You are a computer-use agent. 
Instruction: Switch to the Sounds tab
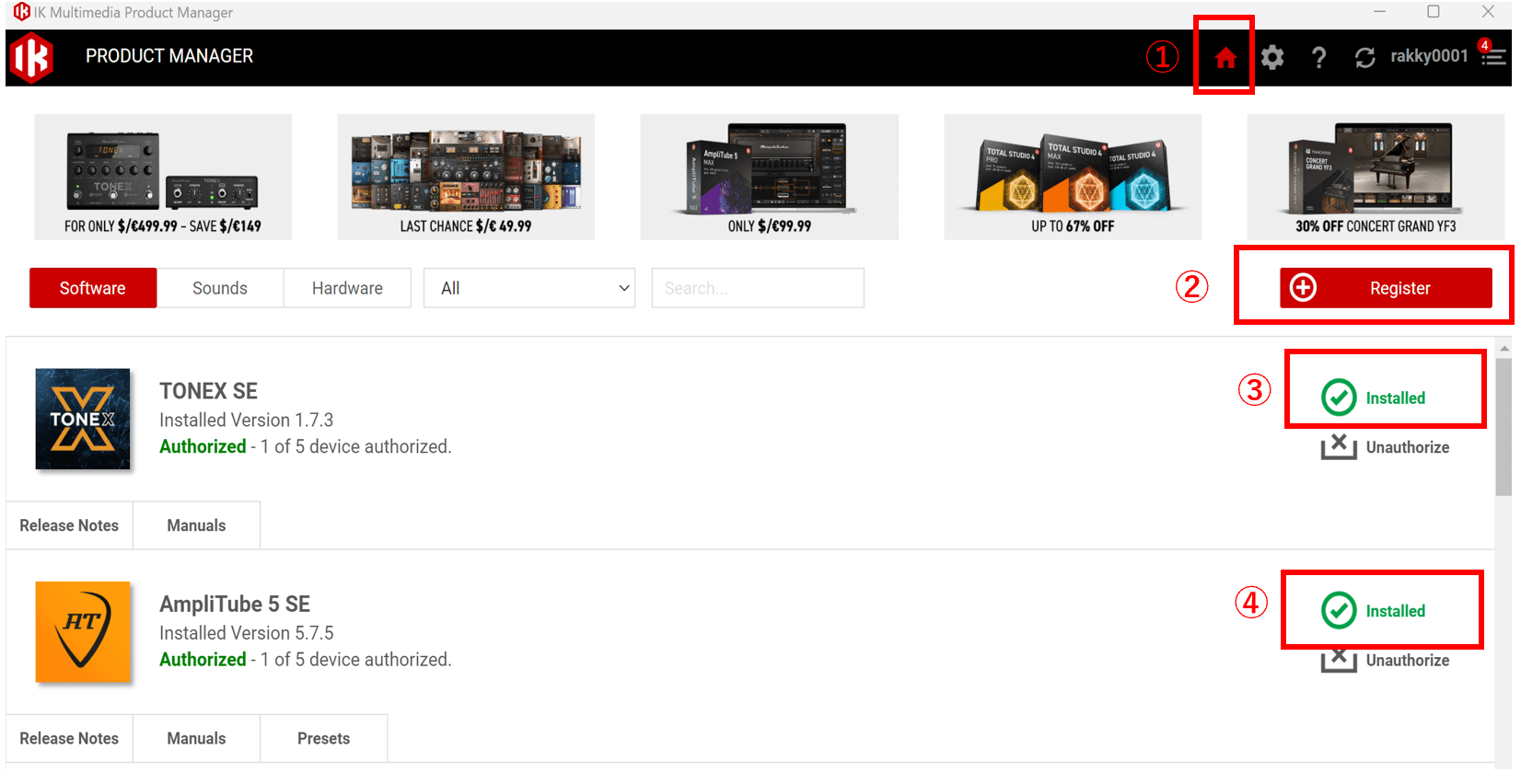click(x=220, y=288)
